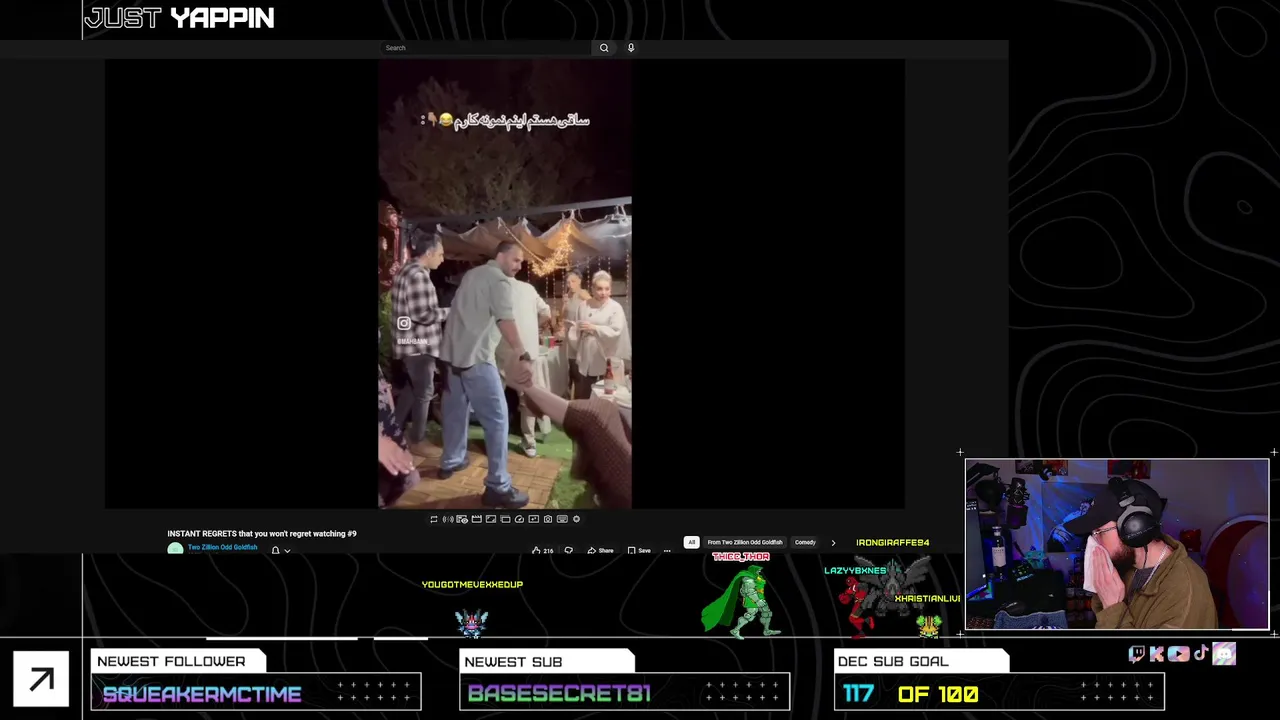Click newest sub name BASESECRET81
Image resolution: width=1280 pixels, height=720 pixels.
(x=559, y=694)
